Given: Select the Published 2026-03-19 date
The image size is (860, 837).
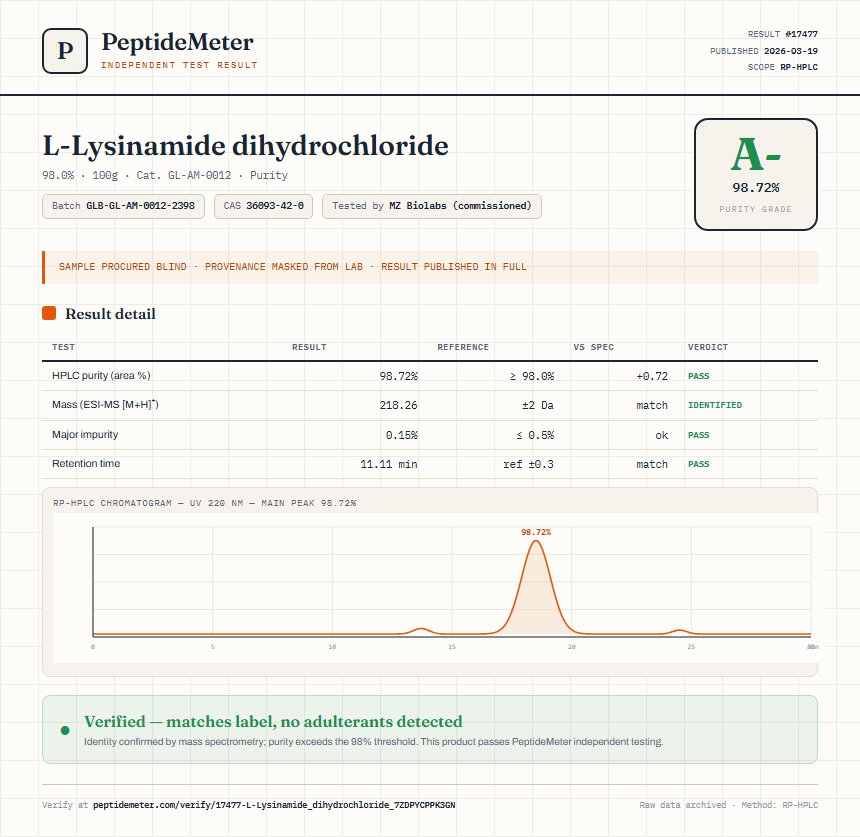Looking at the screenshot, I should tap(763, 51).
